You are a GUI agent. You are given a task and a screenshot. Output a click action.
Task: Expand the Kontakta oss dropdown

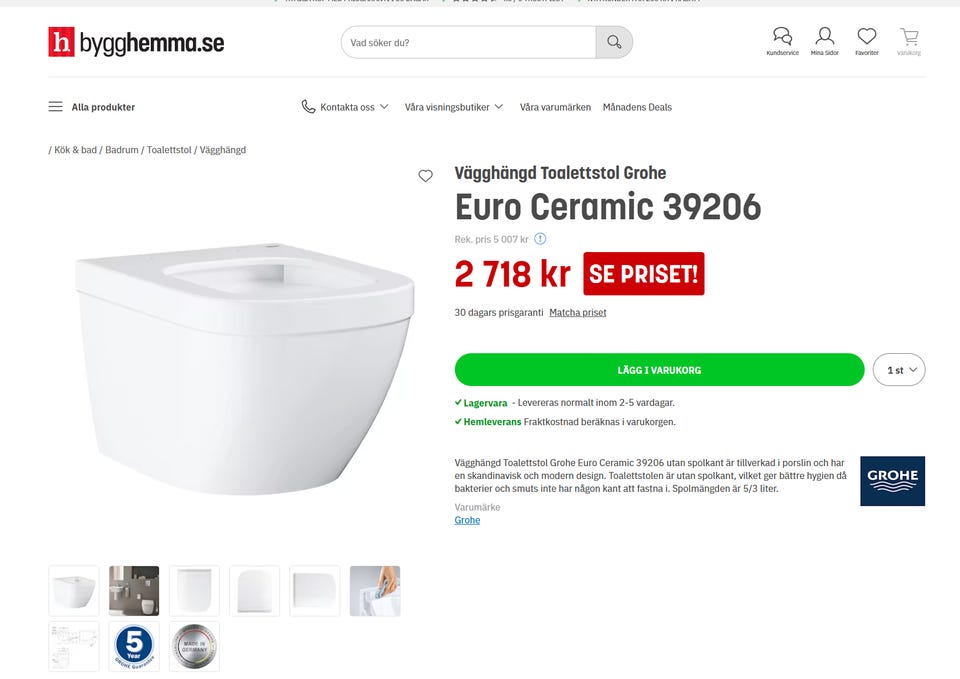(x=345, y=107)
